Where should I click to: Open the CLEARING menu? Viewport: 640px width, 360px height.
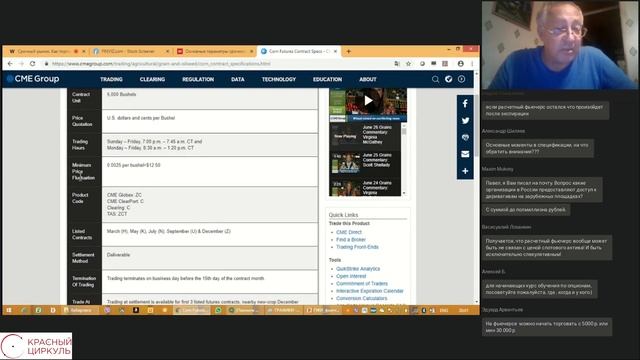pyautogui.click(x=152, y=80)
